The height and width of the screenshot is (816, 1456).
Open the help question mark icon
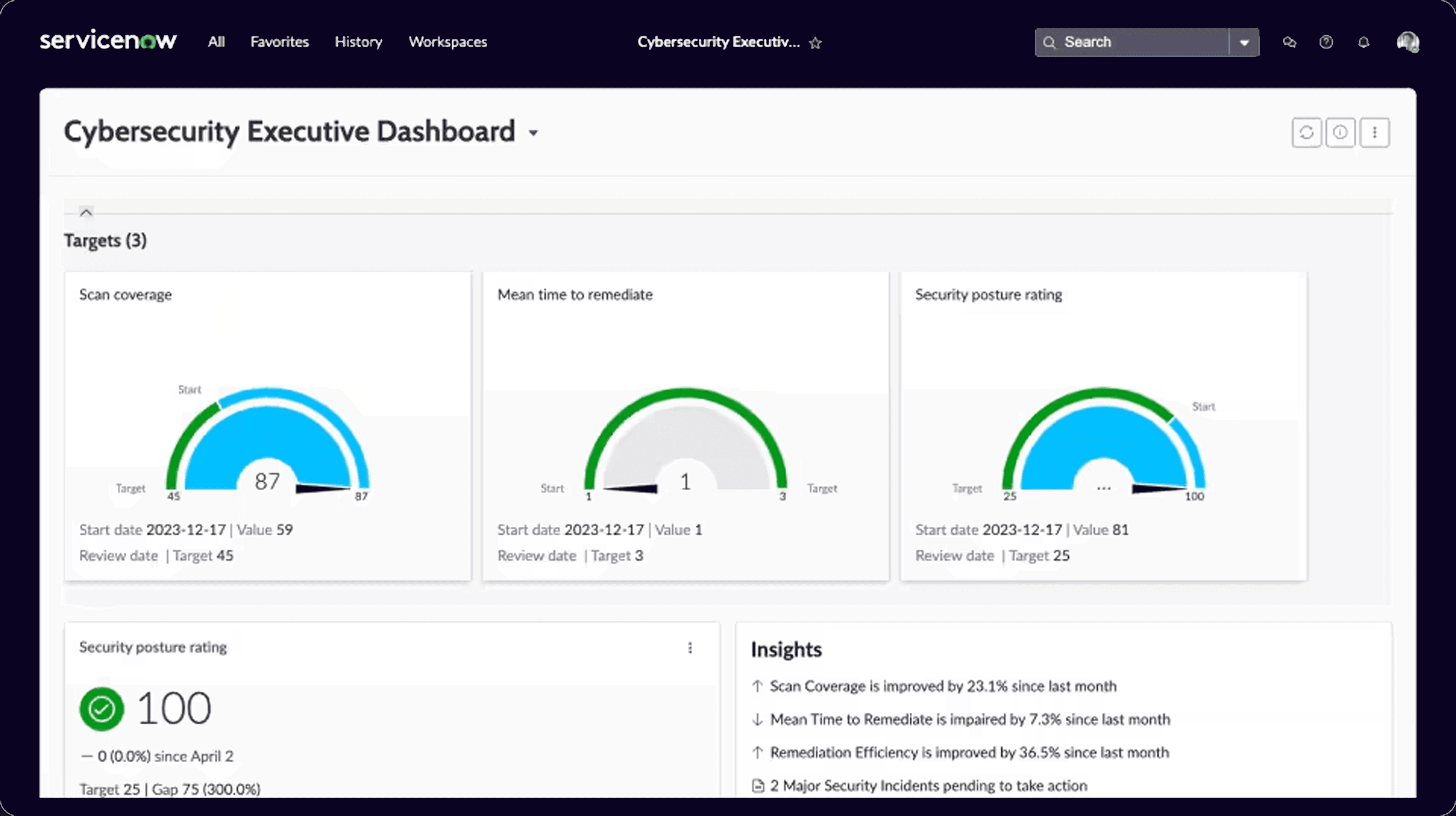(1327, 42)
